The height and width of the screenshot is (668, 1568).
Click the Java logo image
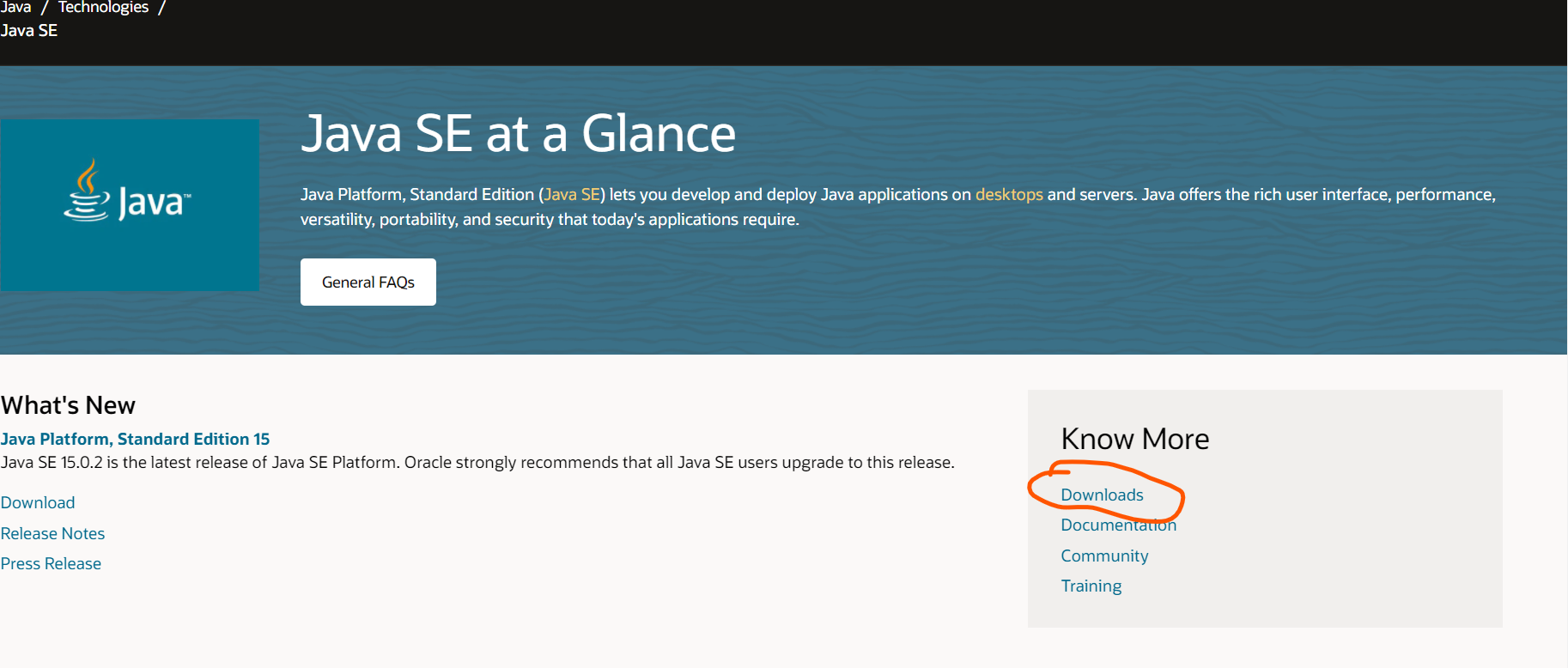point(130,204)
